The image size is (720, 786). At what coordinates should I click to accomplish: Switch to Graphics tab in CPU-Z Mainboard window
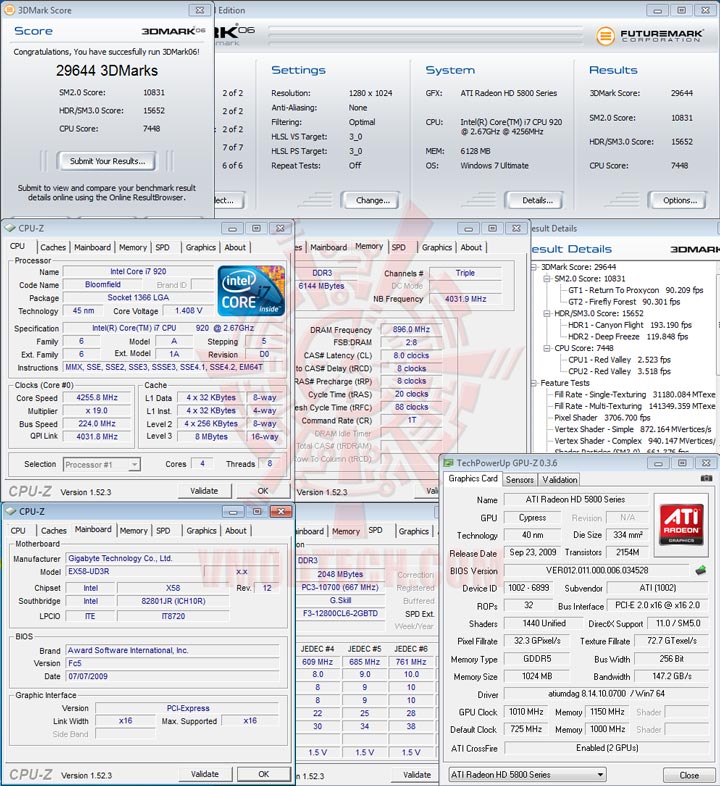click(x=201, y=530)
